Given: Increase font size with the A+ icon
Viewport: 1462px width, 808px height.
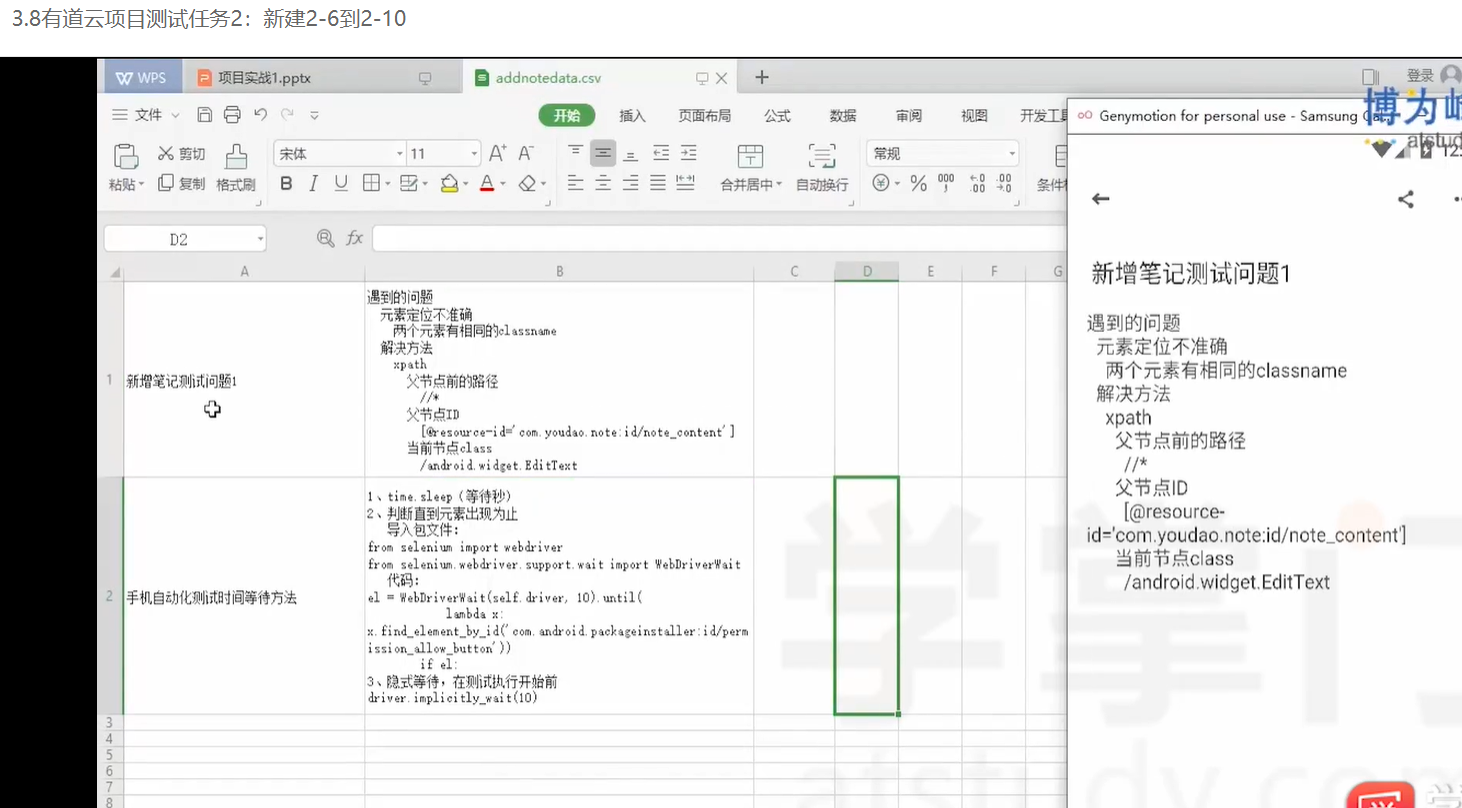Looking at the screenshot, I should (497, 153).
